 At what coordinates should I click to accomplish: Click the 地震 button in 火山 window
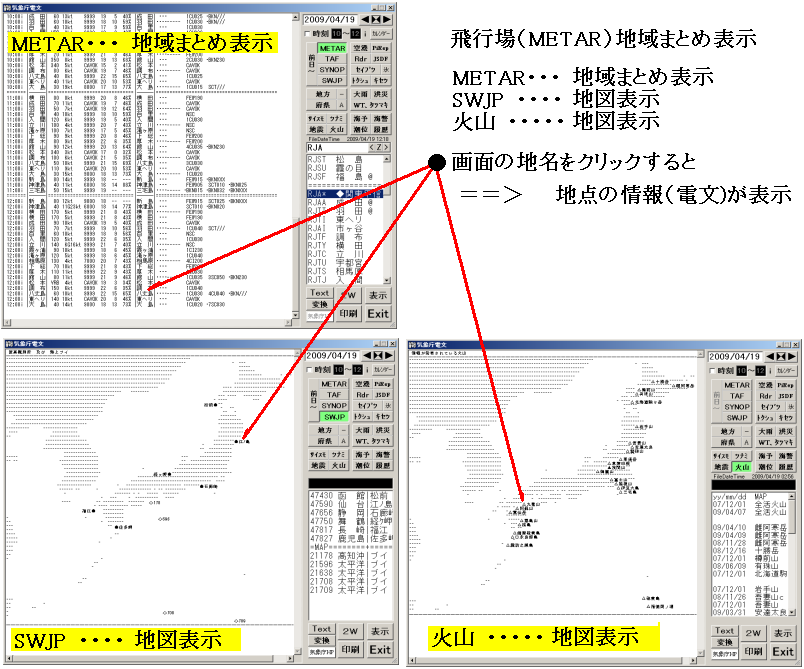[x=721, y=467]
